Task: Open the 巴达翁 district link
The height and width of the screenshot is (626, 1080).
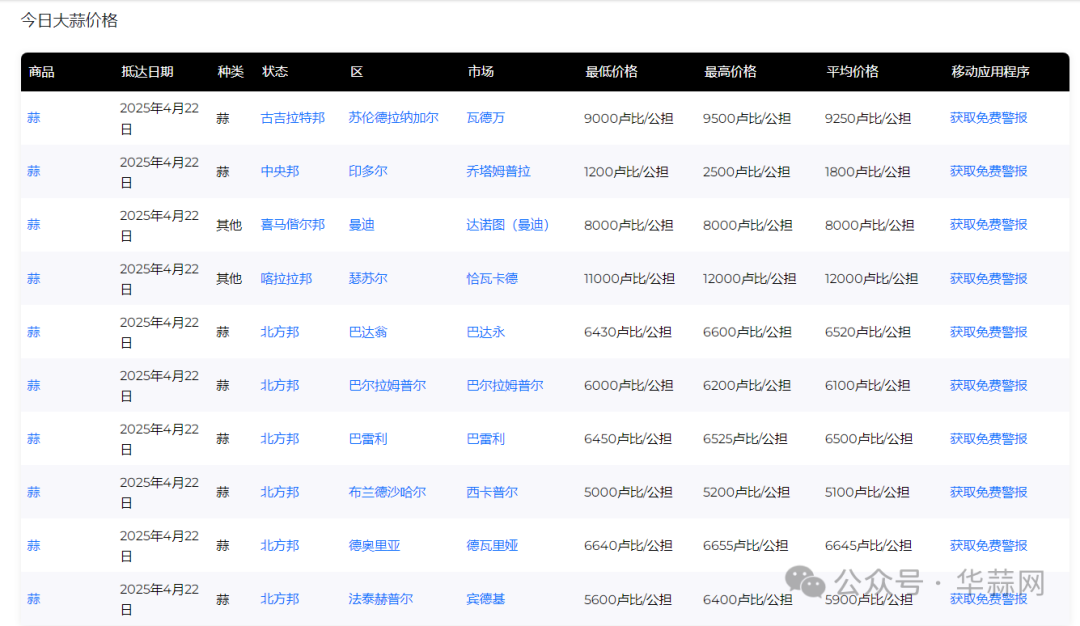Action: (368, 332)
